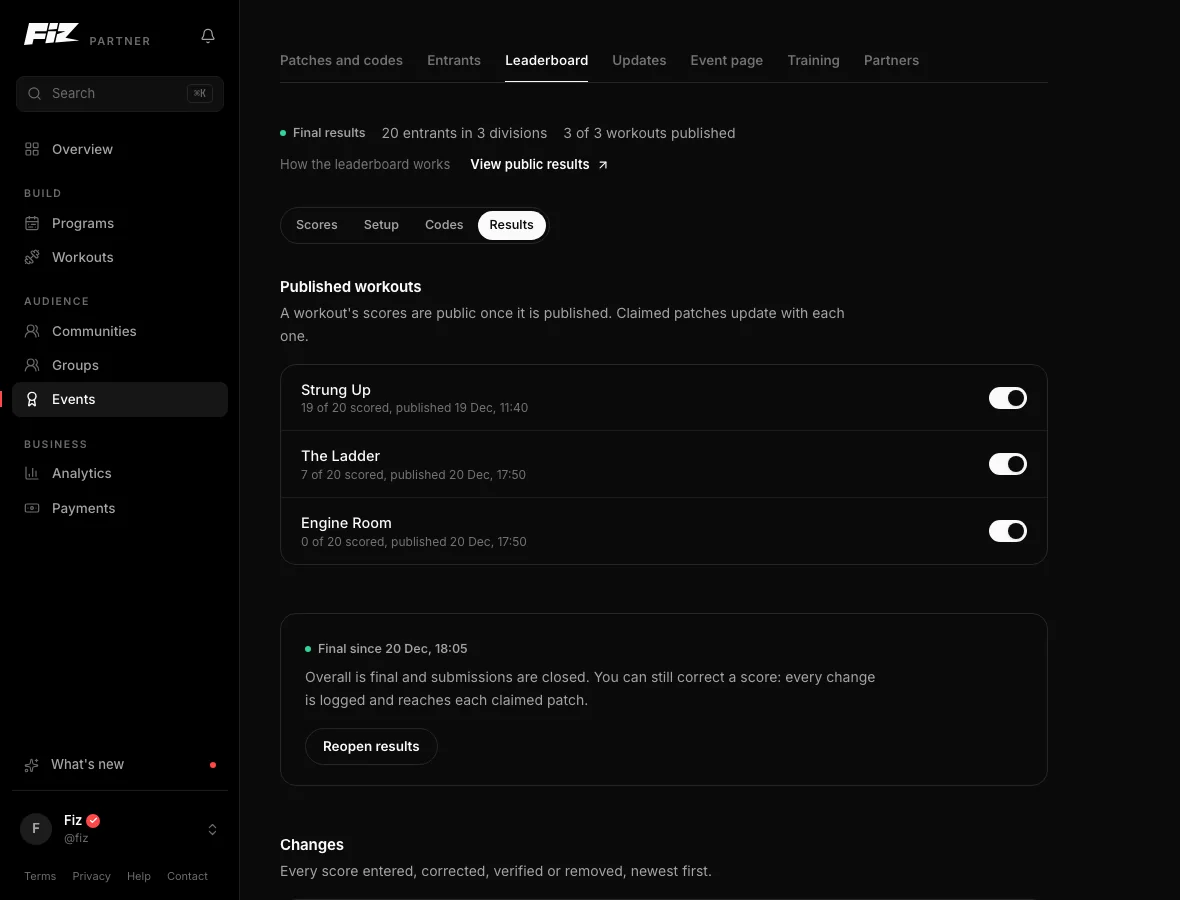
Task: Select the Leaderboard tab
Action: coord(546,60)
